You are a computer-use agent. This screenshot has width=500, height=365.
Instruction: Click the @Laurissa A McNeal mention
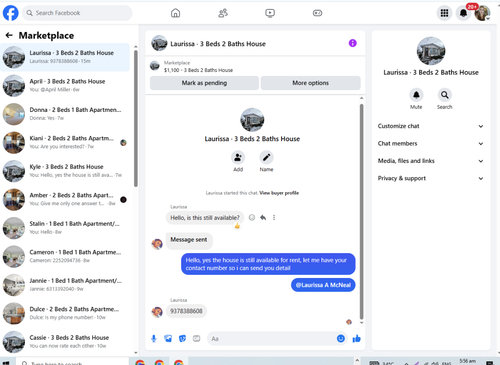point(323,285)
